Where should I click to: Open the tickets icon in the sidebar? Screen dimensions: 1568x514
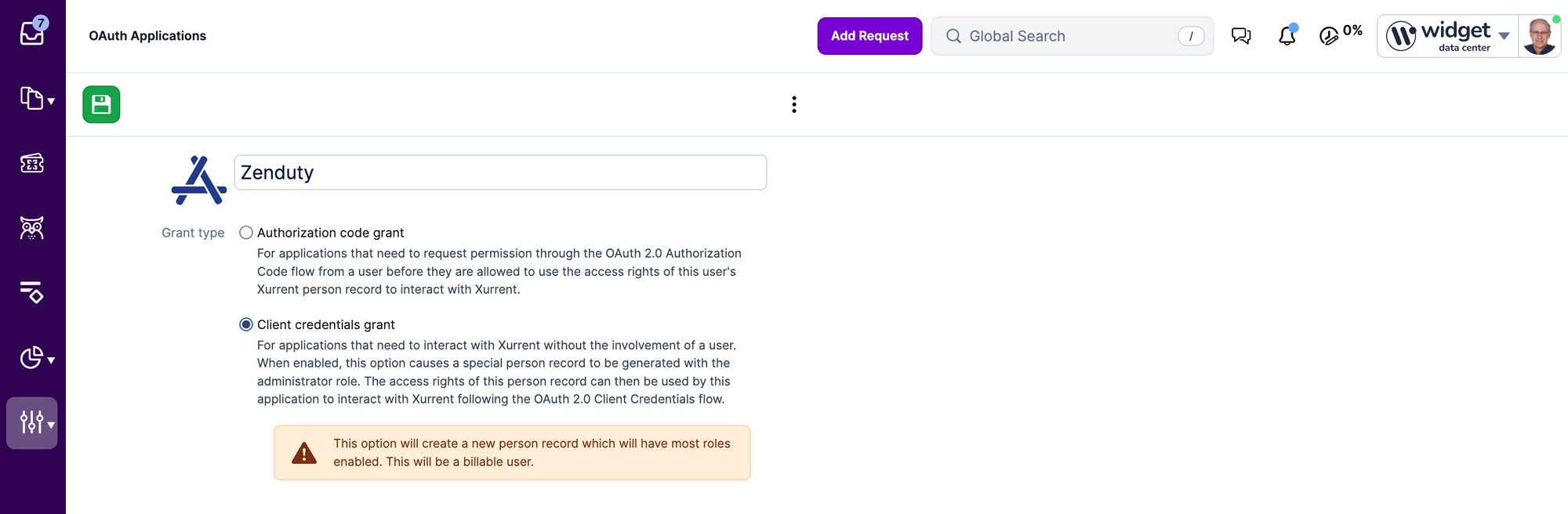[31, 163]
